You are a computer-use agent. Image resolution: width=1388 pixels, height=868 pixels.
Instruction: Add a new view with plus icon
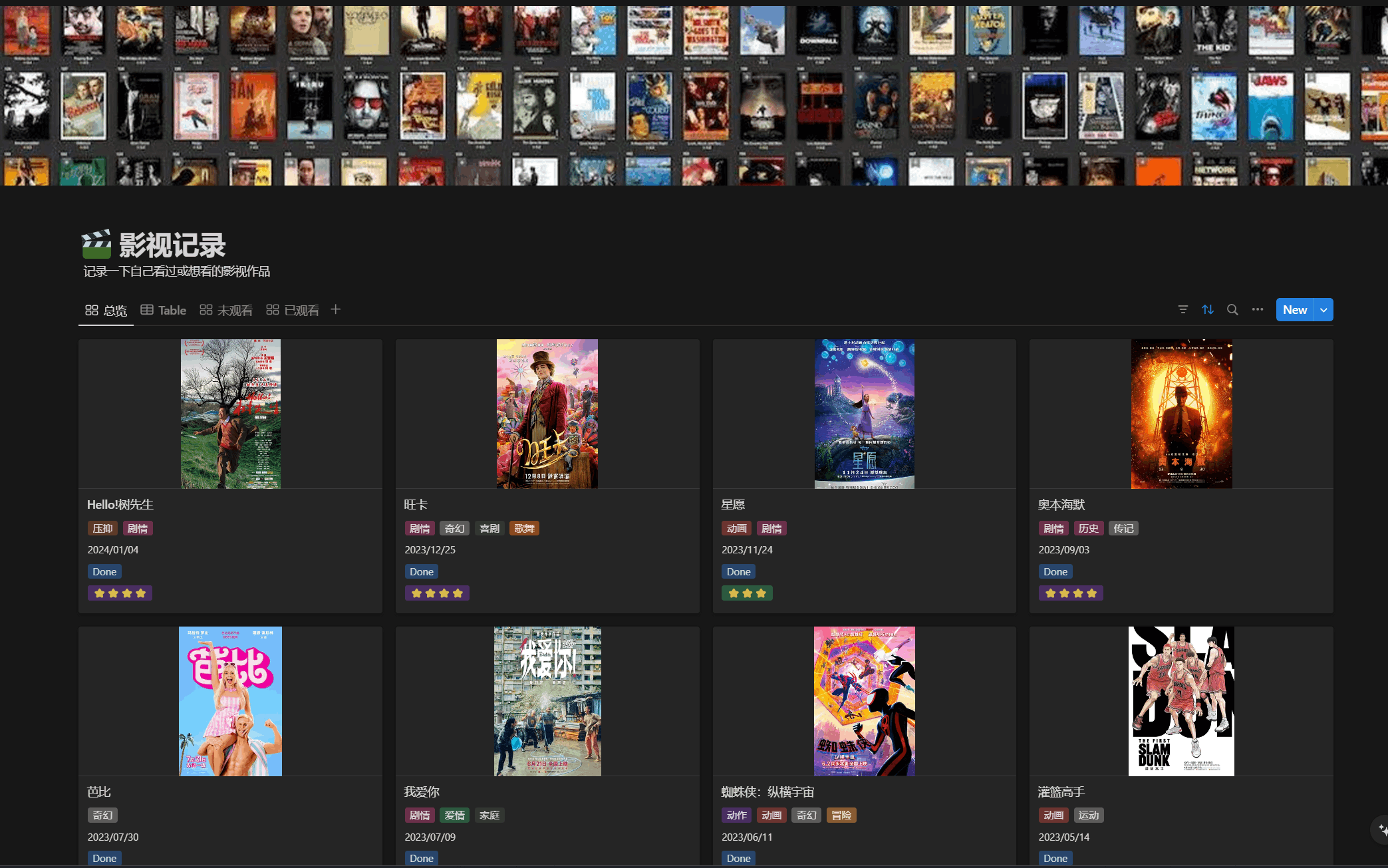[x=336, y=310]
